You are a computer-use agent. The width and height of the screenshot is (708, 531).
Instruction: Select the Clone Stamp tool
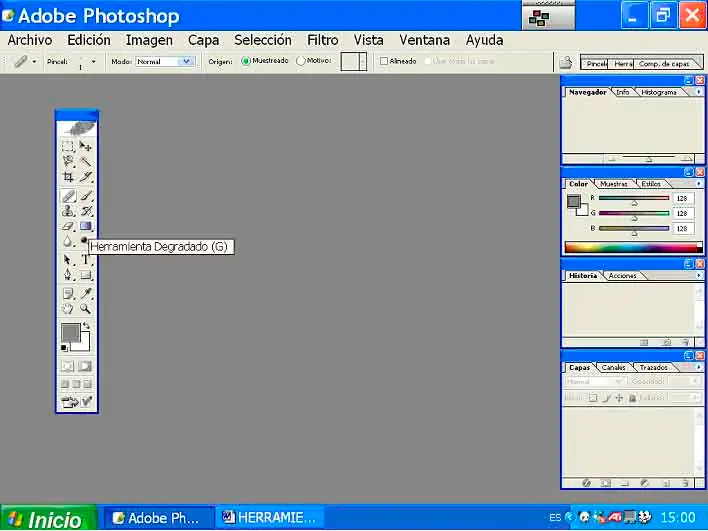click(68, 211)
